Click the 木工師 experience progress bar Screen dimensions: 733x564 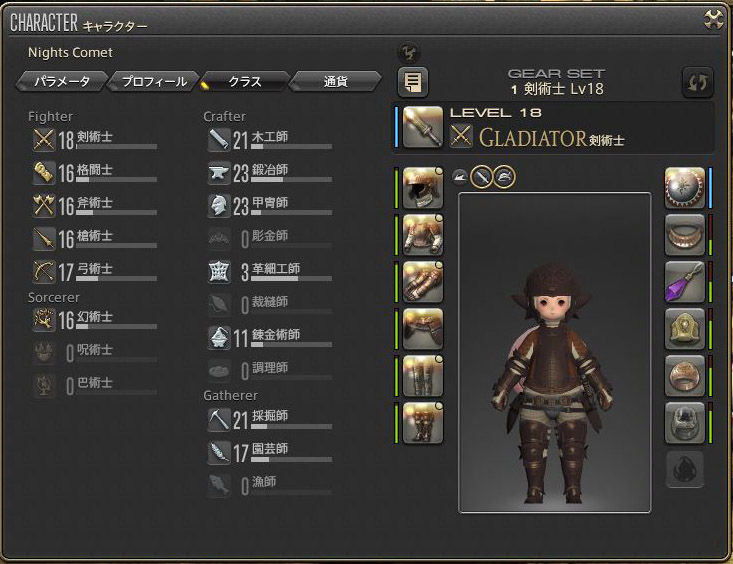point(292,146)
